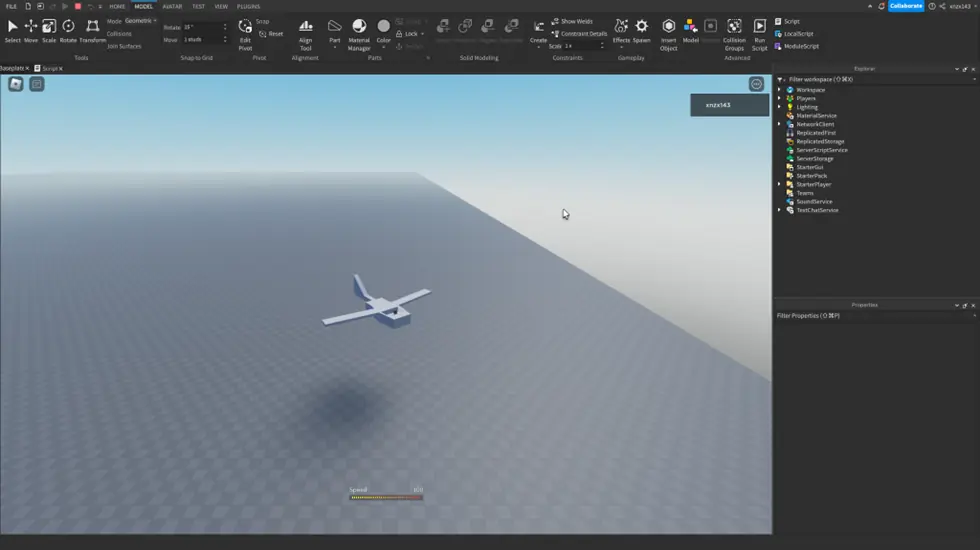This screenshot has height=550, width=980.
Task: Open the FILE menu
Action: [x=11, y=6]
